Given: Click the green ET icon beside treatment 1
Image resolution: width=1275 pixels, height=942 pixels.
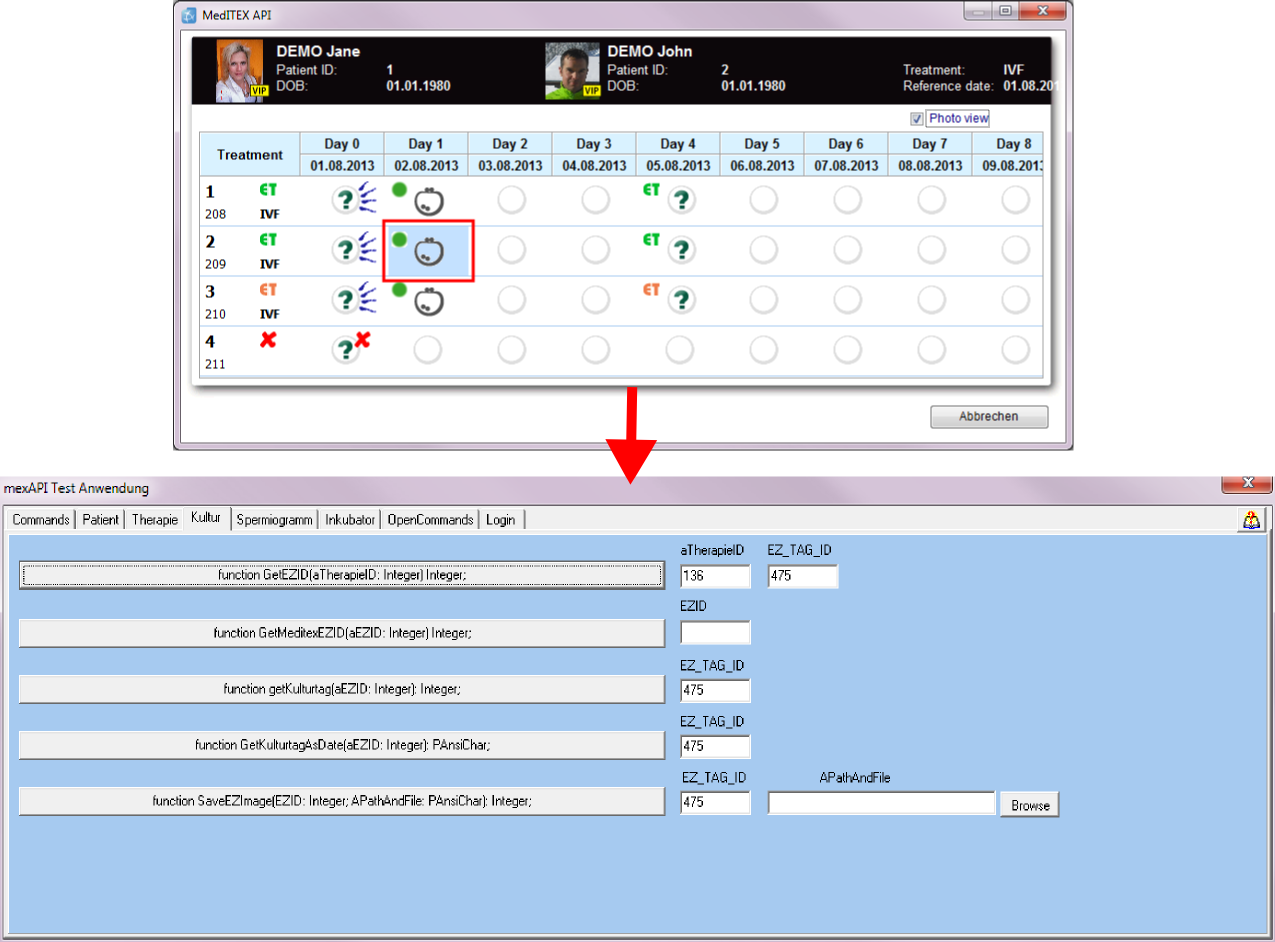Looking at the screenshot, I should tap(268, 190).
